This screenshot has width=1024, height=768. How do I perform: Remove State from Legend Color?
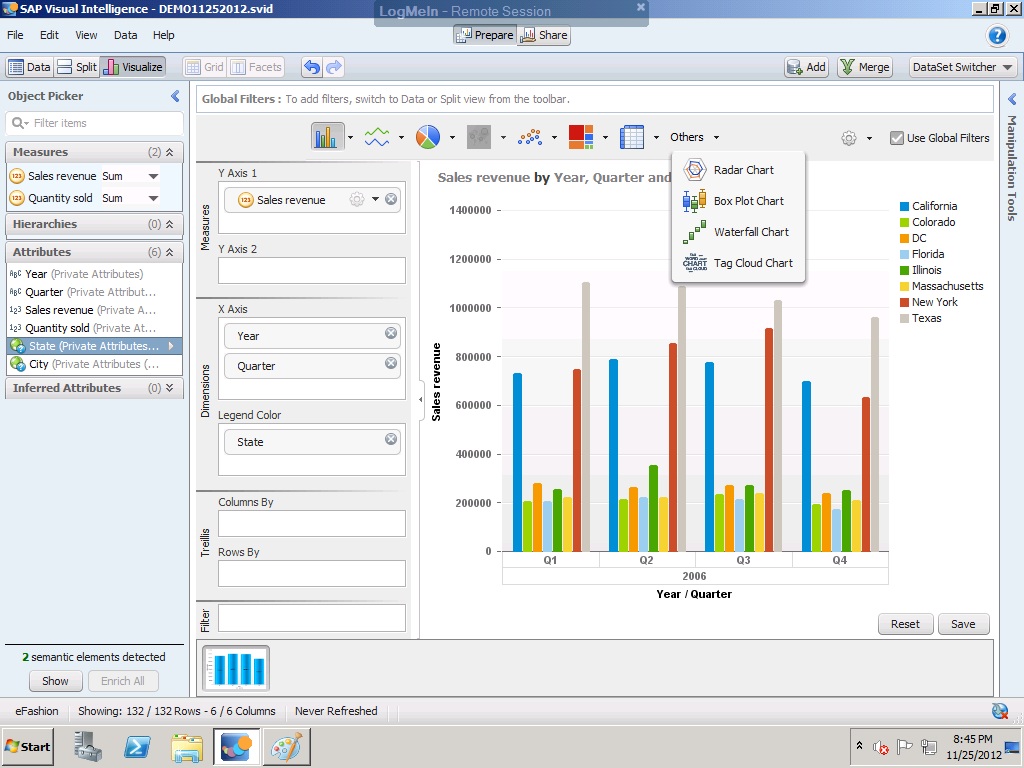pyautogui.click(x=391, y=439)
